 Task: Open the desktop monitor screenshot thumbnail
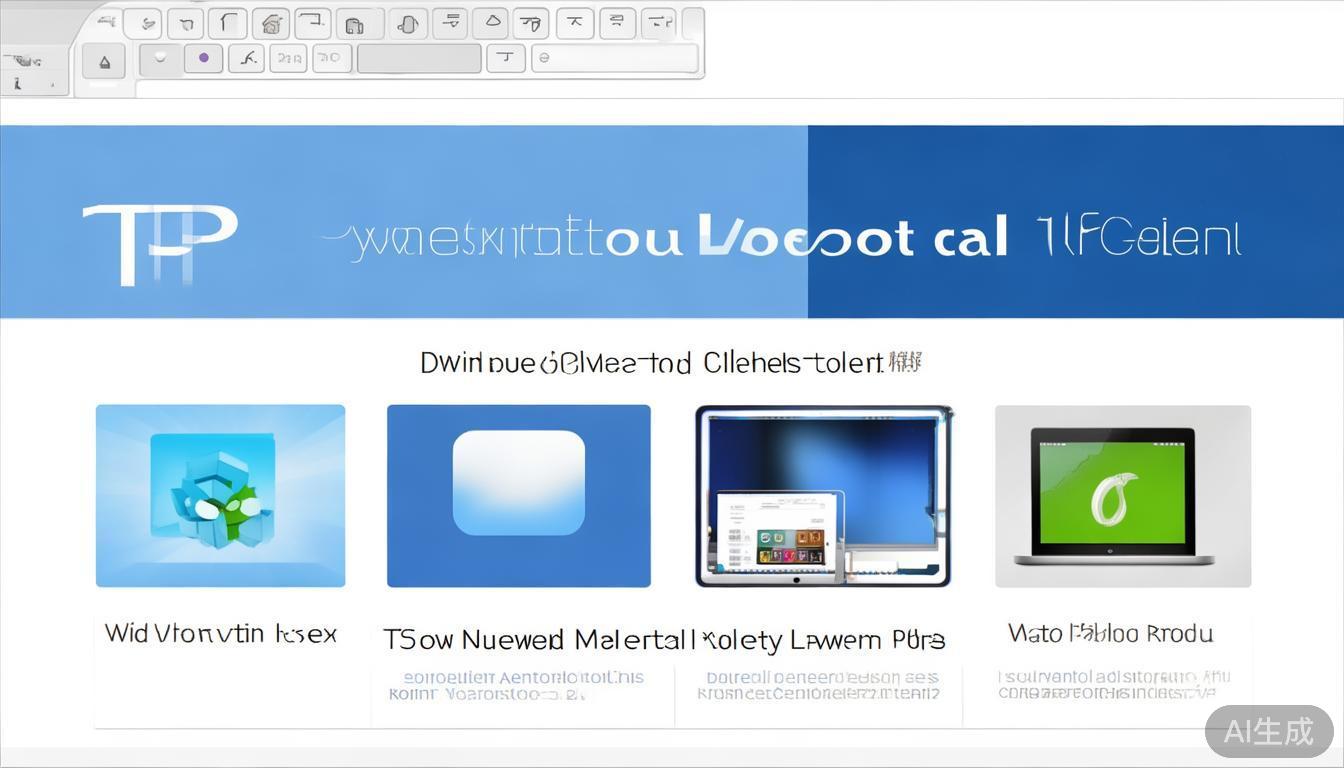823,495
